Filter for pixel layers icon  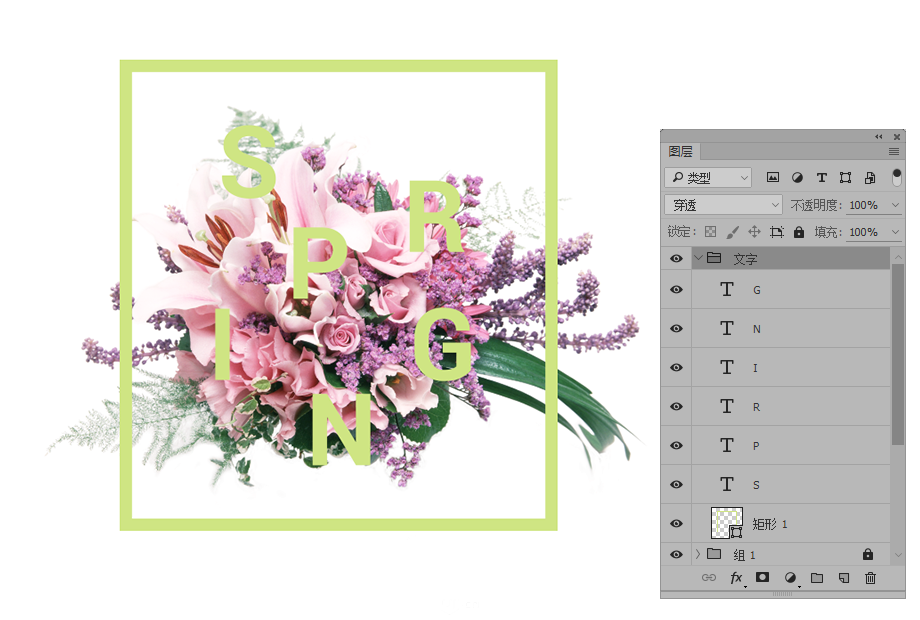(773, 178)
